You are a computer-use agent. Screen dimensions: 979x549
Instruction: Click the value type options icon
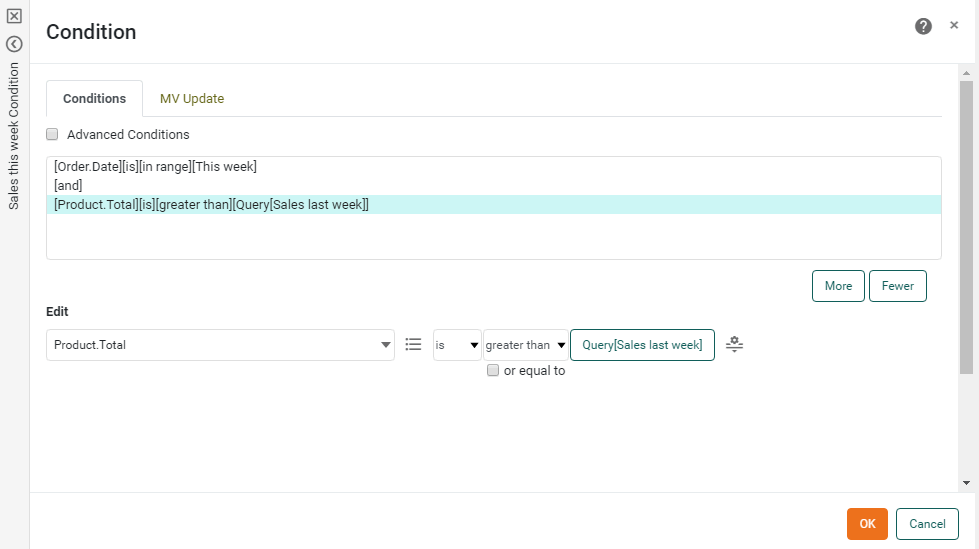734,344
